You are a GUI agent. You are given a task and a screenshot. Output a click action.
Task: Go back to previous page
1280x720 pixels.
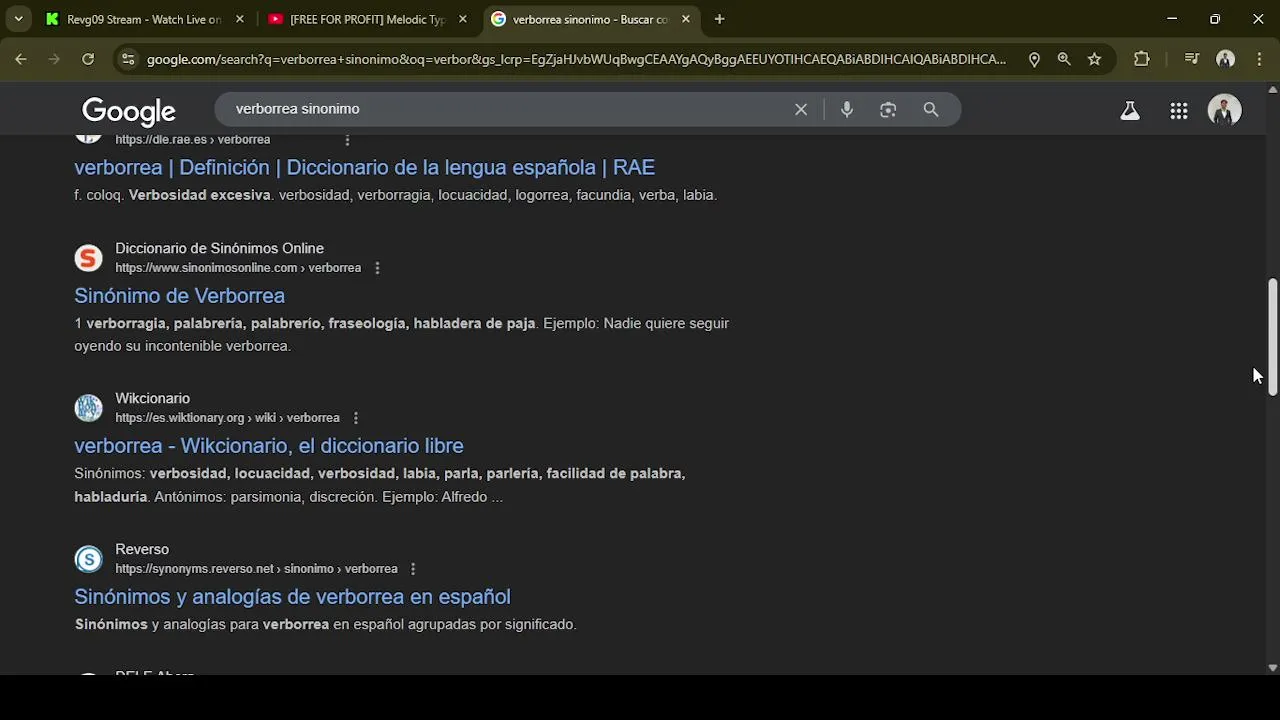[21, 59]
